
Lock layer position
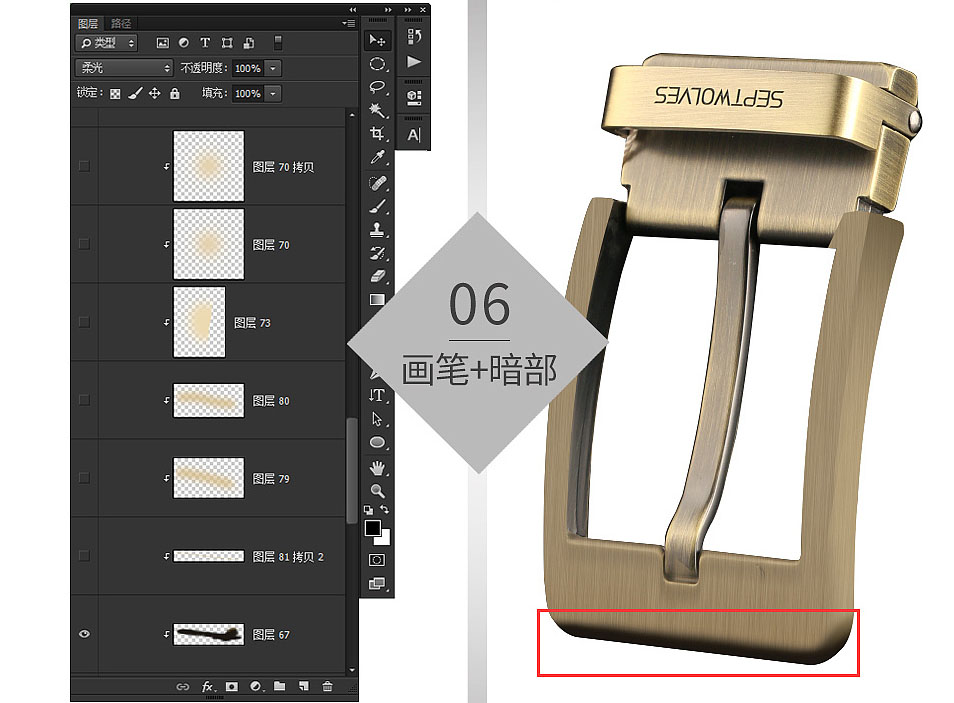point(155,93)
